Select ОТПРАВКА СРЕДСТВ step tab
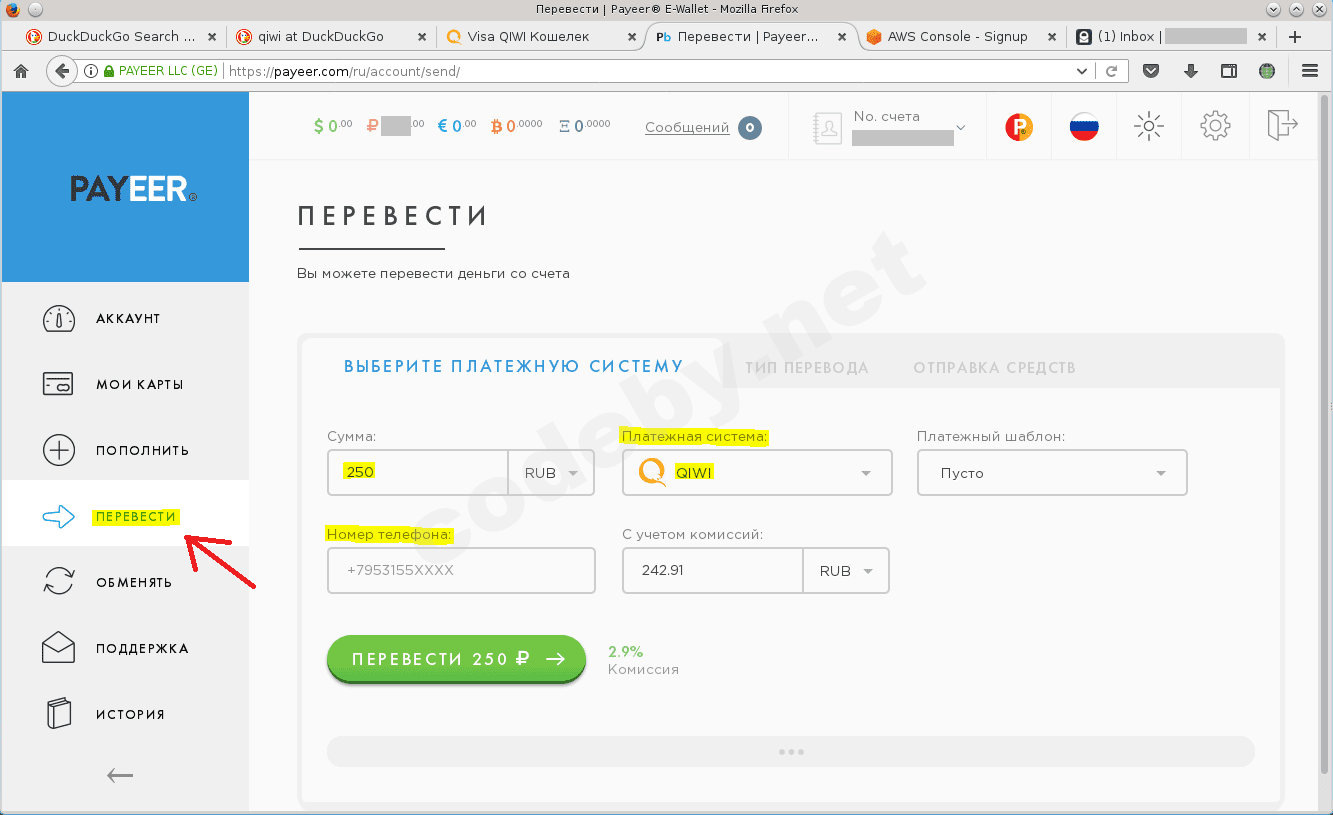The height and width of the screenshot is (815, 1333). coord(995,368)
